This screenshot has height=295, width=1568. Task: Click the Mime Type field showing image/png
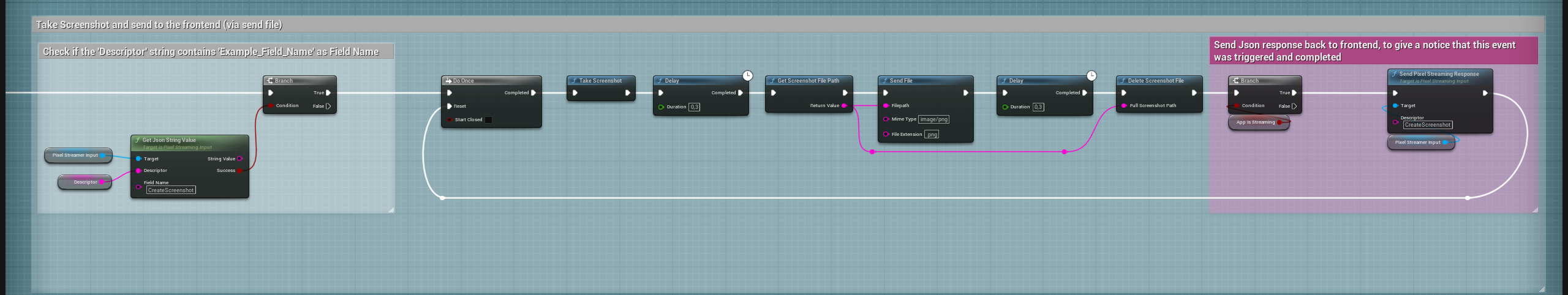(933, 119)
